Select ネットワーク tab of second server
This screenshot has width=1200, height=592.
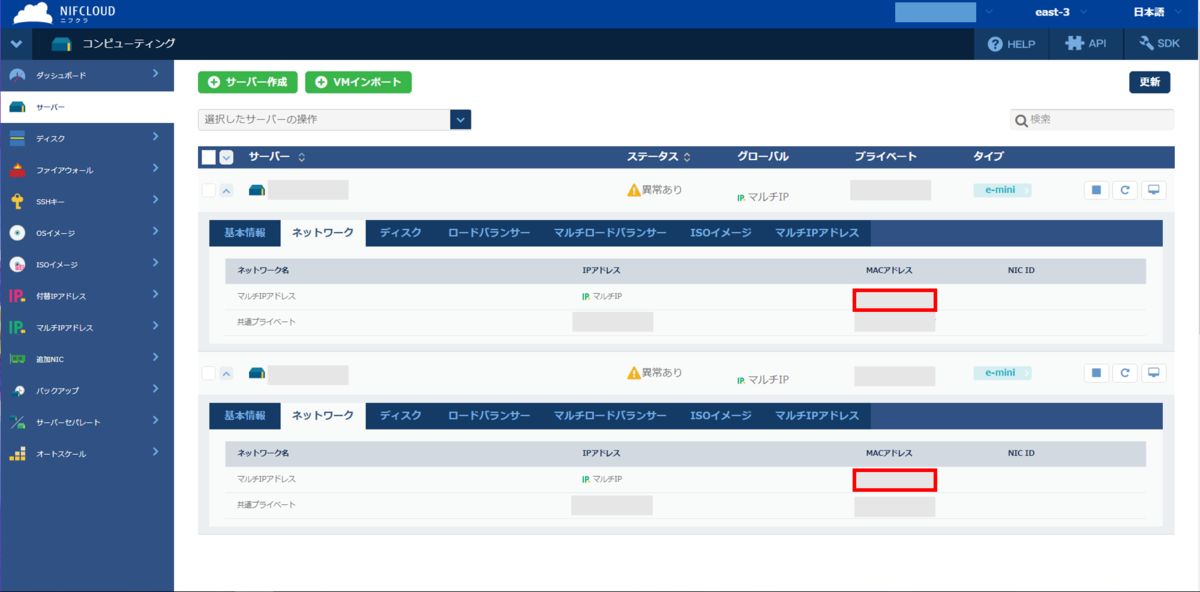323,415
